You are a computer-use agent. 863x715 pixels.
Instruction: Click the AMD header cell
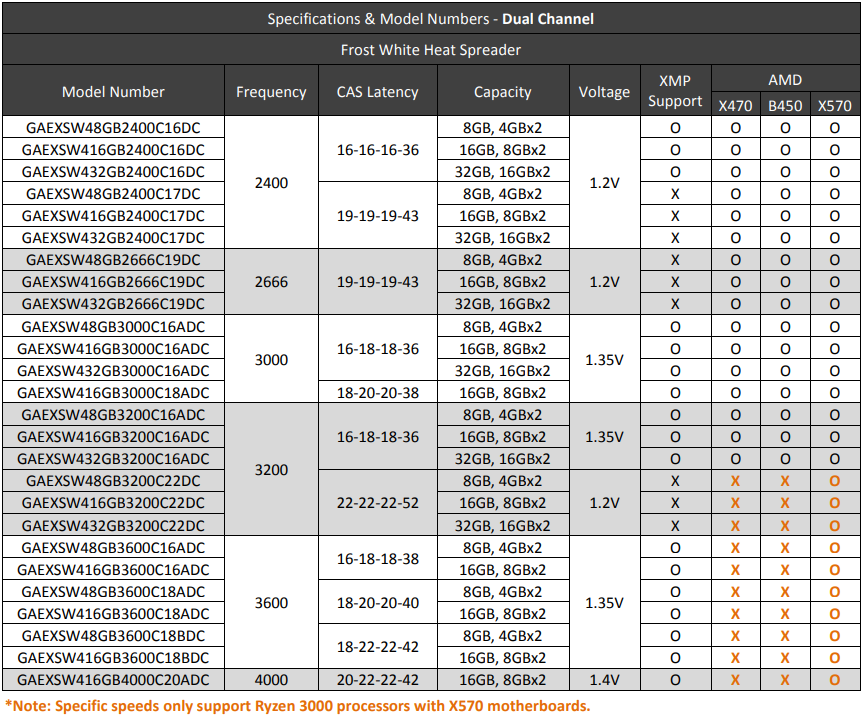(785, 80)
